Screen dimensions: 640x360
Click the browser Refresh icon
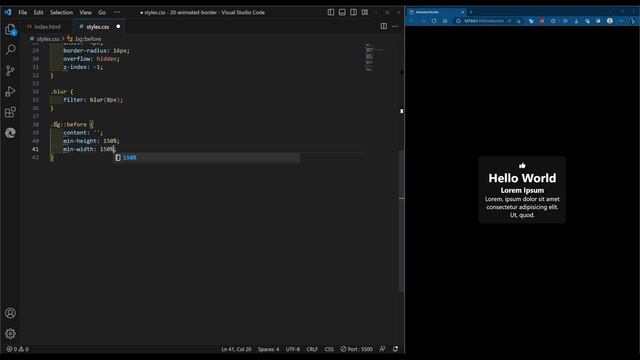[x=434, y=21]
